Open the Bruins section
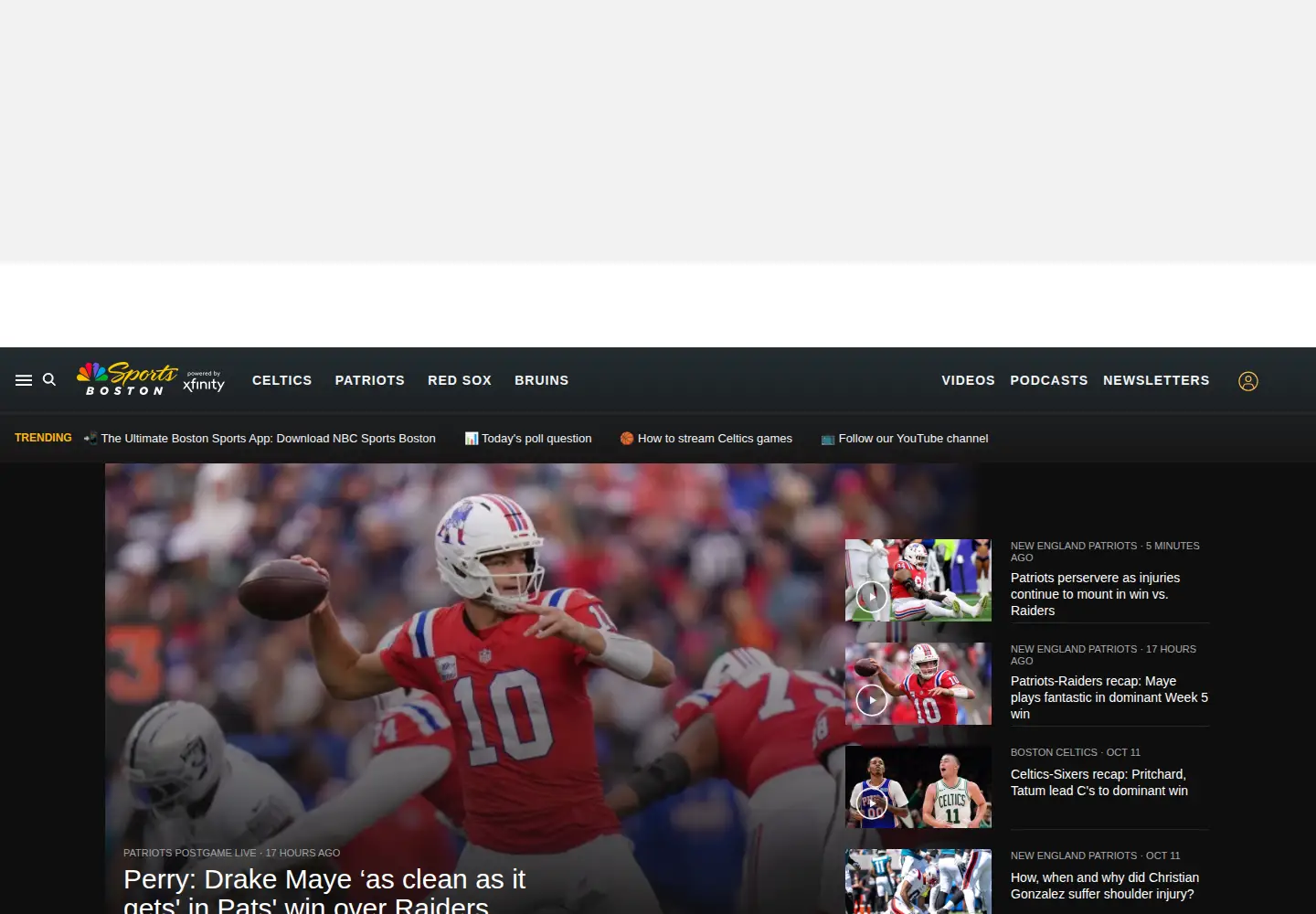Image resolution: width=1316 pixels, height=914 pixels. (541, 380)
